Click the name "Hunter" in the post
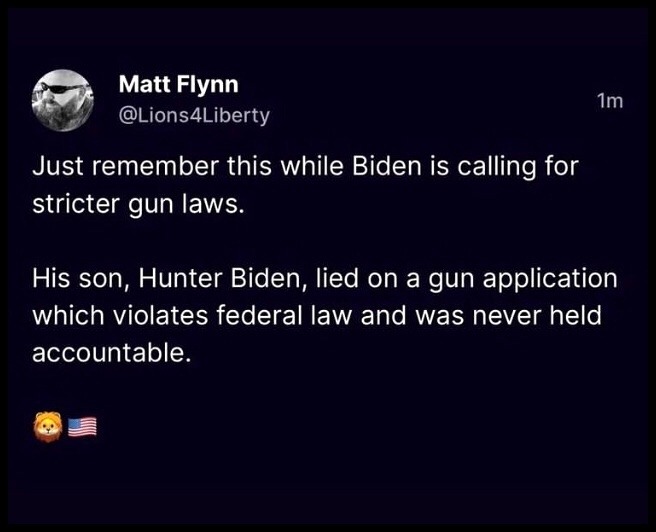 (x=181, y=278)
